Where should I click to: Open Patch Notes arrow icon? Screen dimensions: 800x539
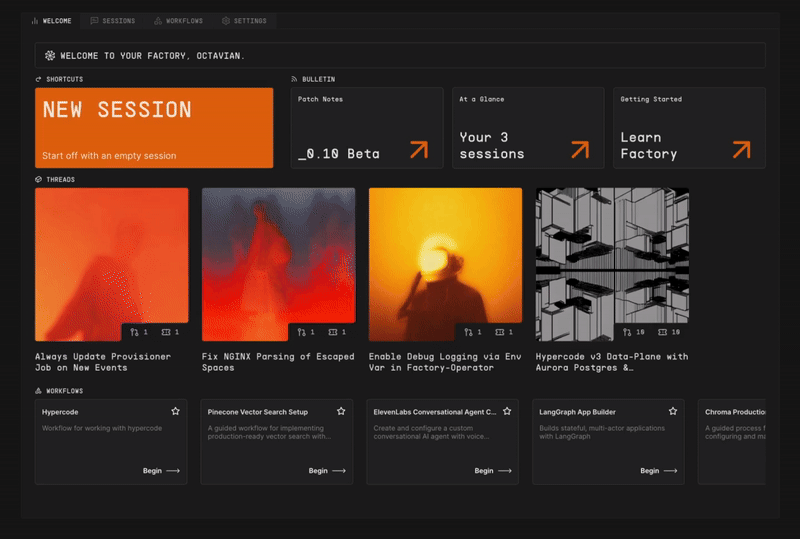(x=418, y=150)
